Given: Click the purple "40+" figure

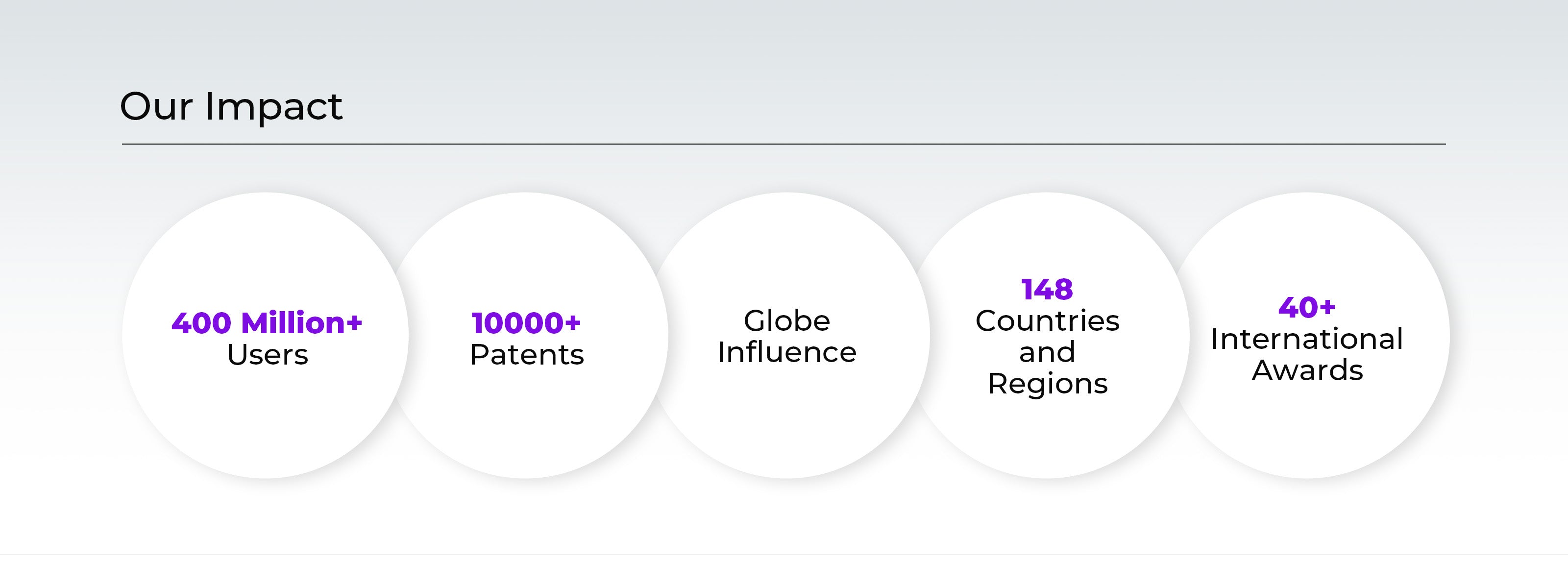Looking at the screenshot, I should [1307, 307].
